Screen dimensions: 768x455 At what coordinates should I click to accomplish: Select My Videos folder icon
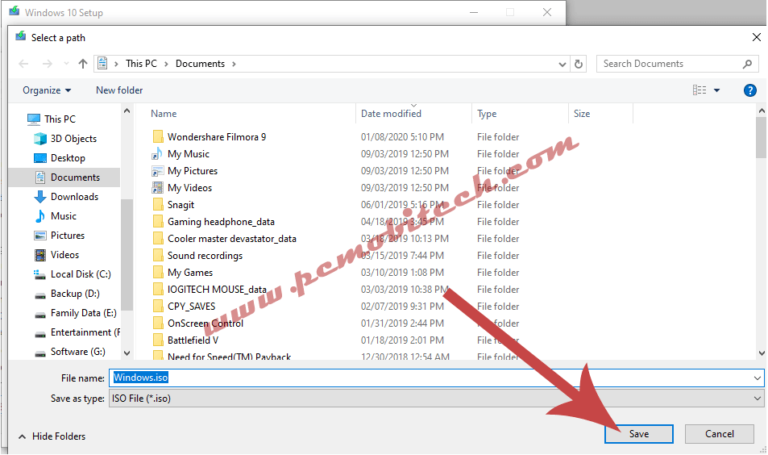(157, 188)
